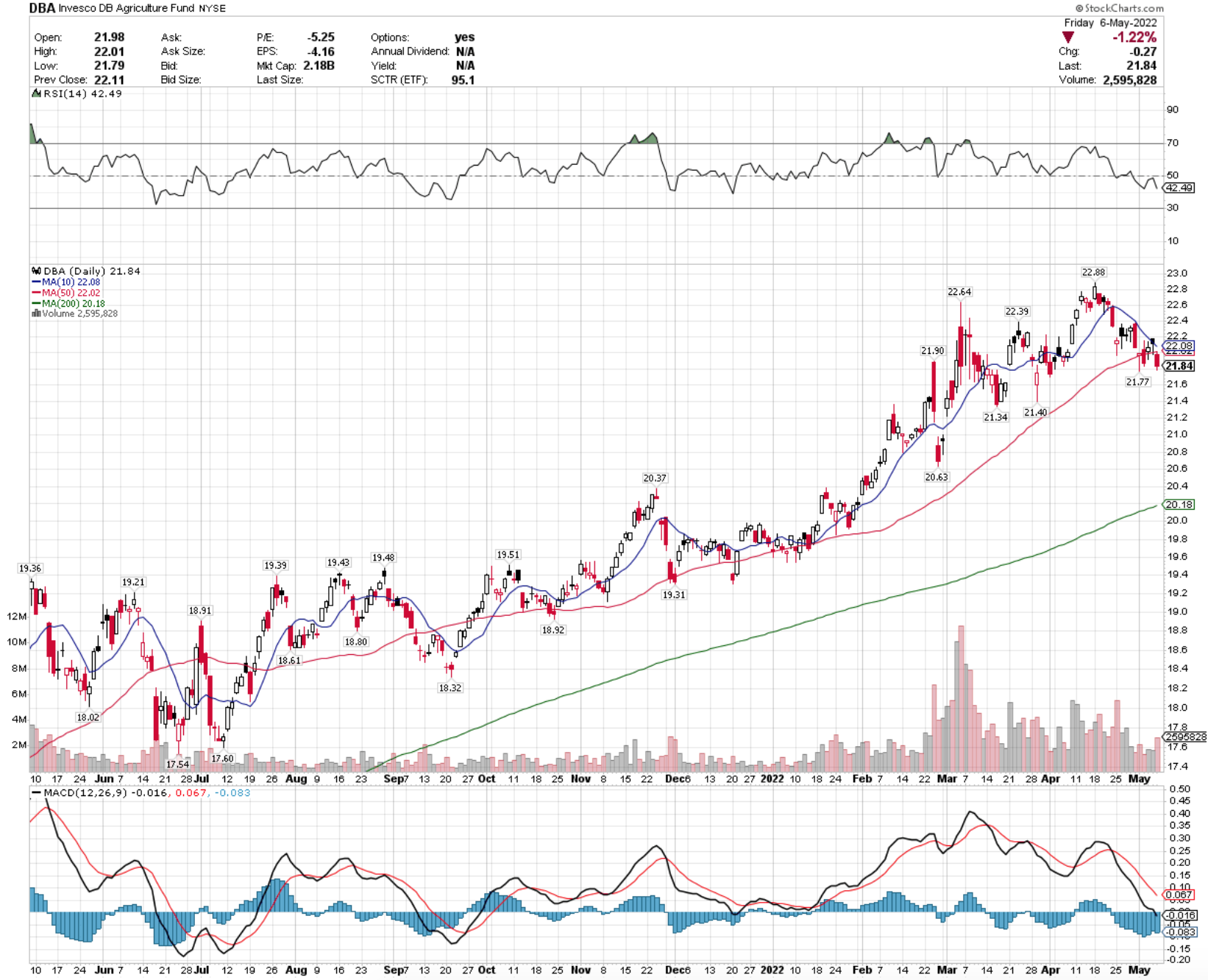Image resolution: width=1208 pixels, height=980 pixels.
Task: Click the MACD(12,26,9) legend label
Action: pyautogui.click(x=85, y=793)
